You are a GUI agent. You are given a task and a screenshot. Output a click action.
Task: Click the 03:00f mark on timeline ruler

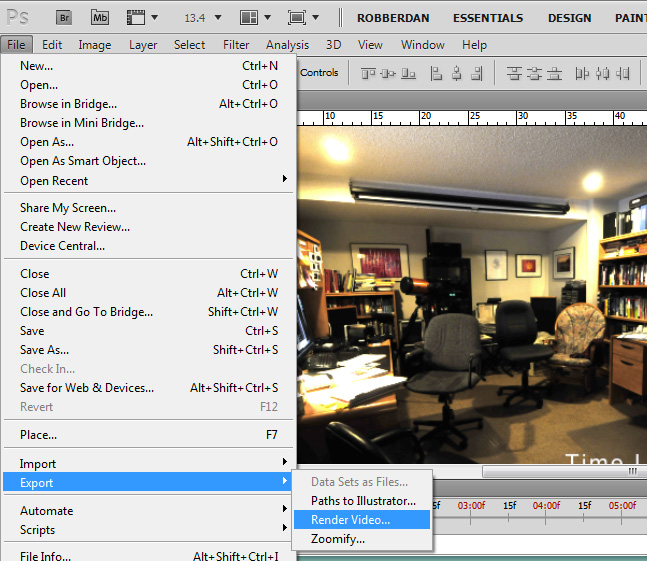[x=470, y=506]
